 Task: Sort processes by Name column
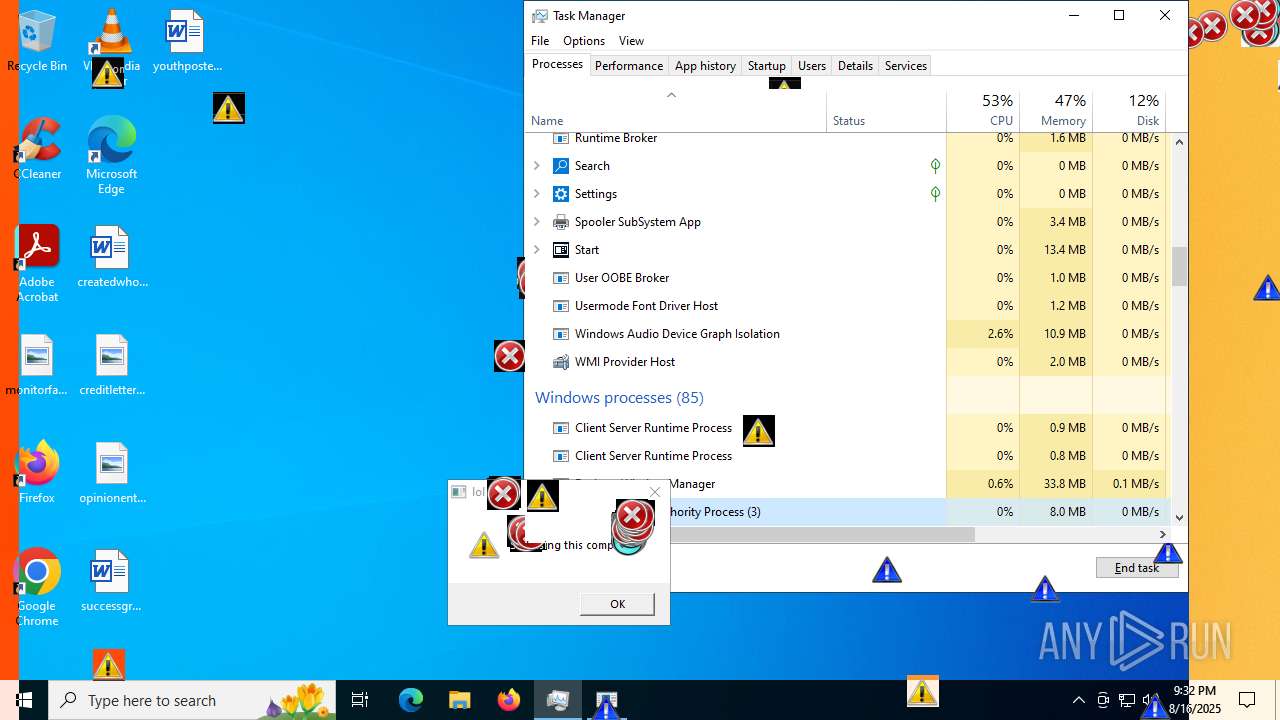(676, 111)
